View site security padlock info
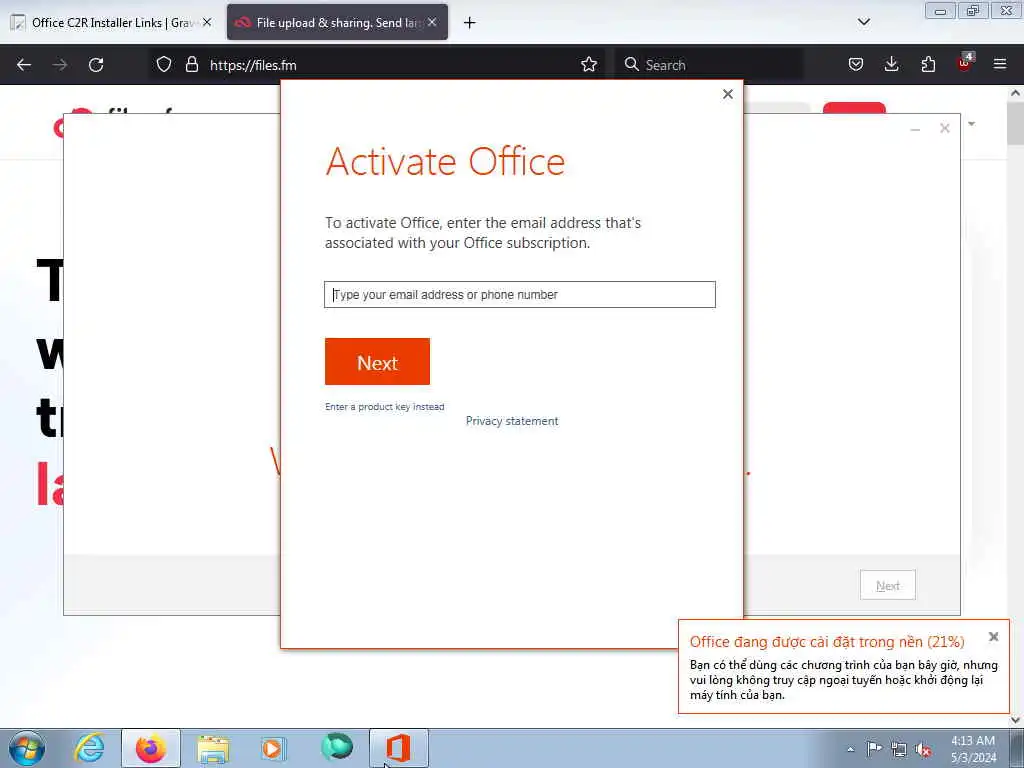 [191, 65]
